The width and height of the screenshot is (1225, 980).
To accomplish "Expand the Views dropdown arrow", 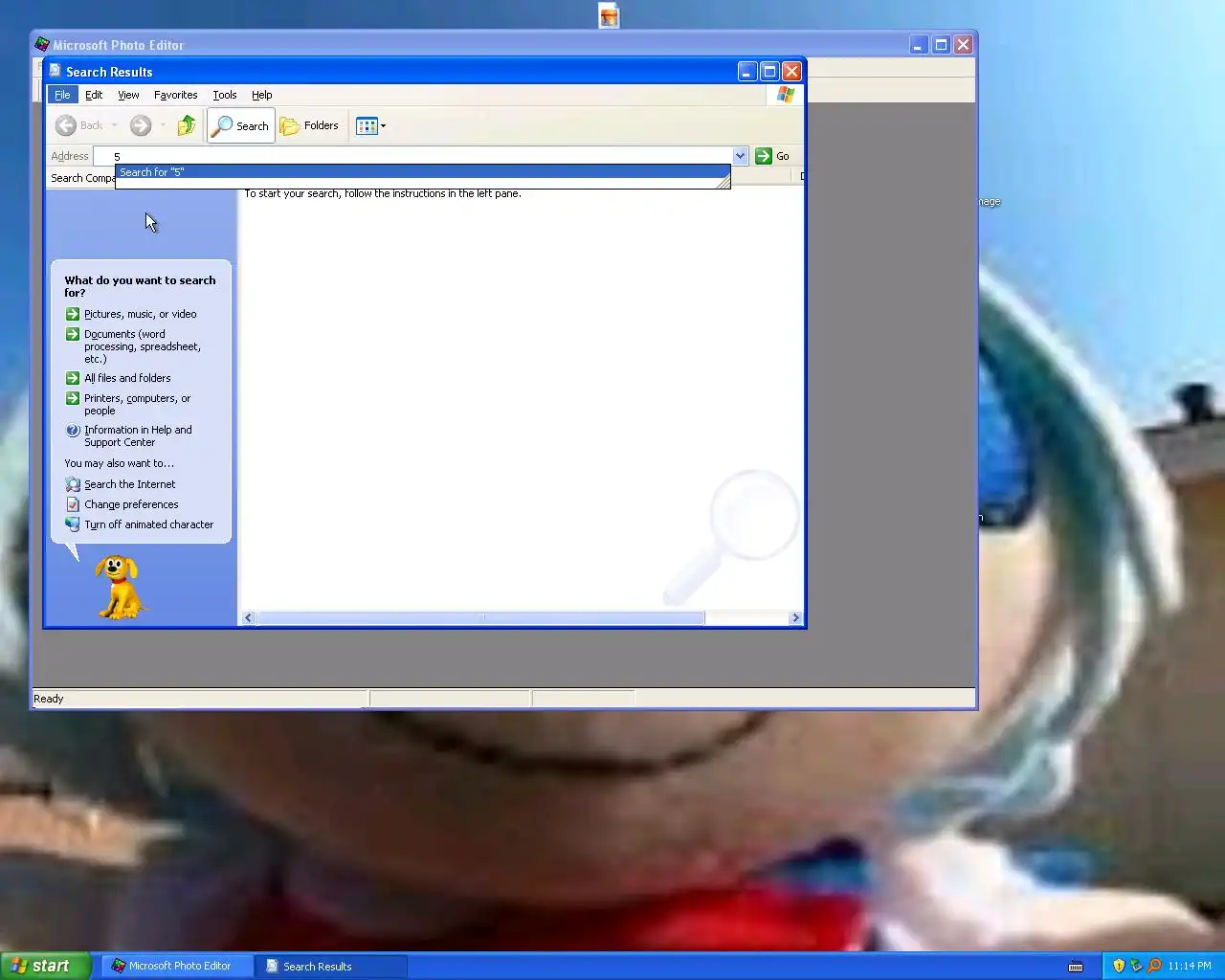I will (x=383, y=125).
